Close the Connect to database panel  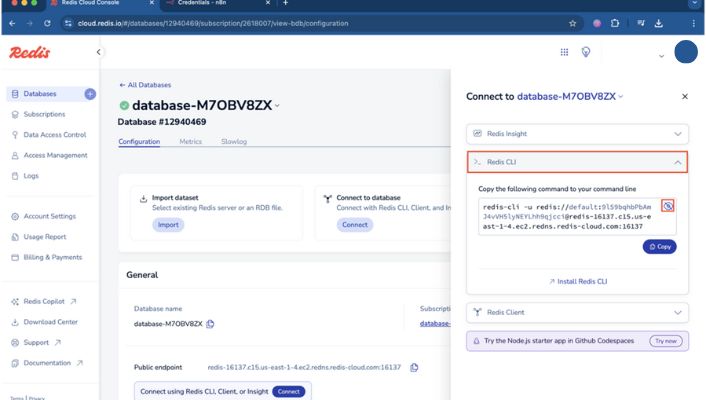click(685, 97)
